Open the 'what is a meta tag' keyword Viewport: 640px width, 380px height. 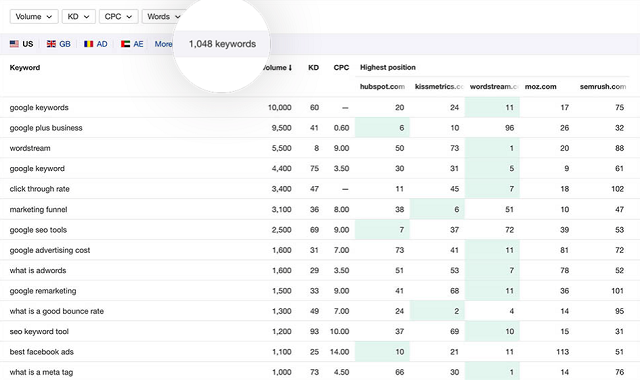41,372
